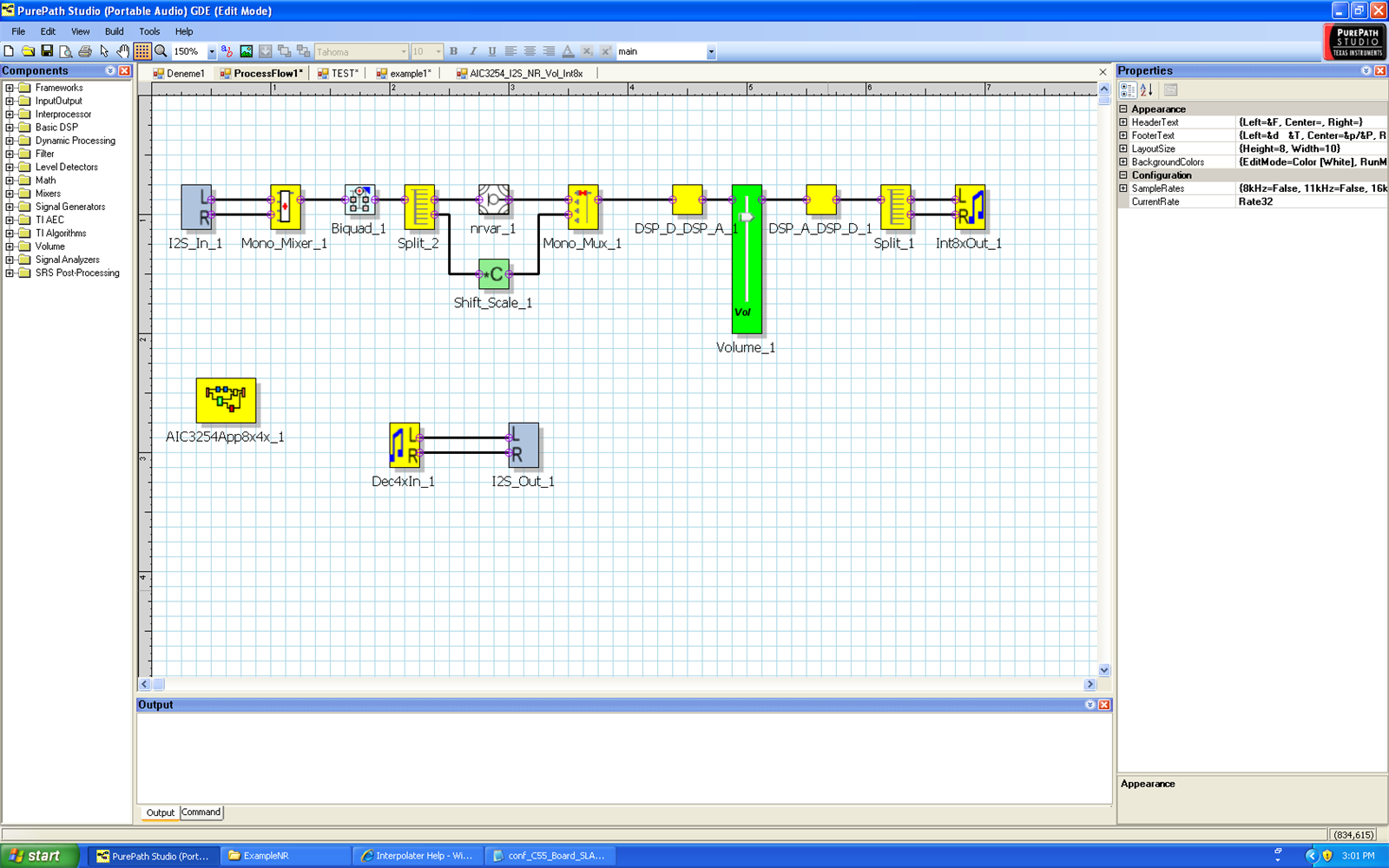Toggle the grid display button

(142, 51)
